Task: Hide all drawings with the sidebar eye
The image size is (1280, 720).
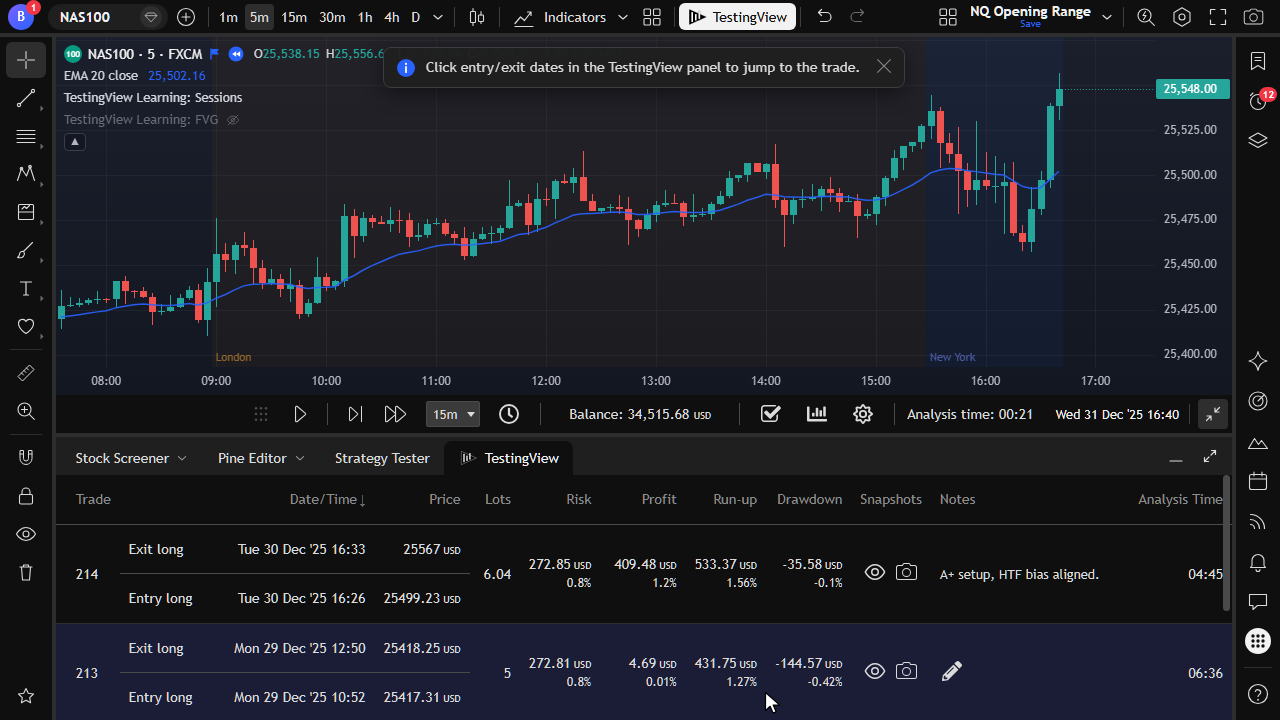Action: (26, 534)
